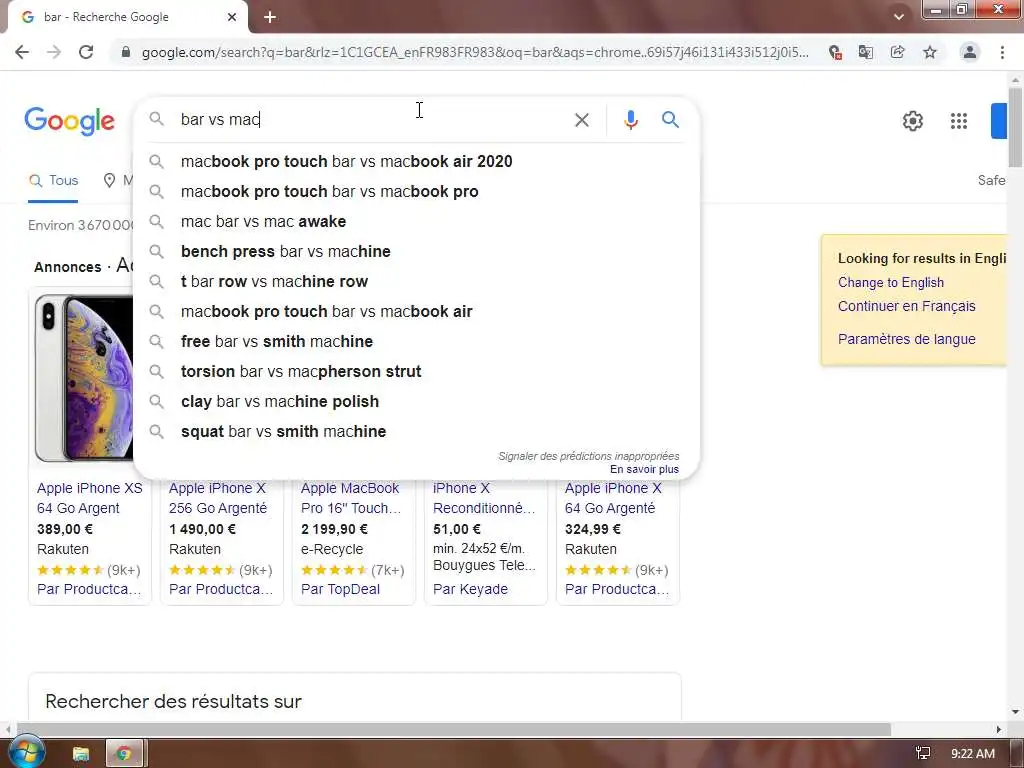Image resolution: width=1024 pixels, height=768 pixels.
Task: Click the tab search chevron in title bar
Action: coord(899,17)
